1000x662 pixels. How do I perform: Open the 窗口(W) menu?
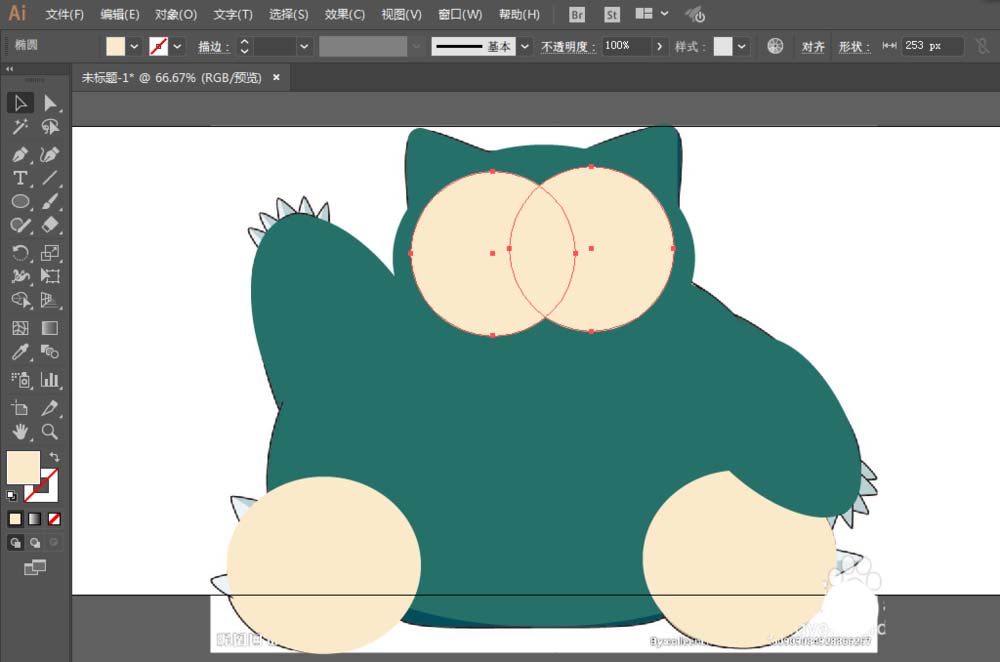460,14
